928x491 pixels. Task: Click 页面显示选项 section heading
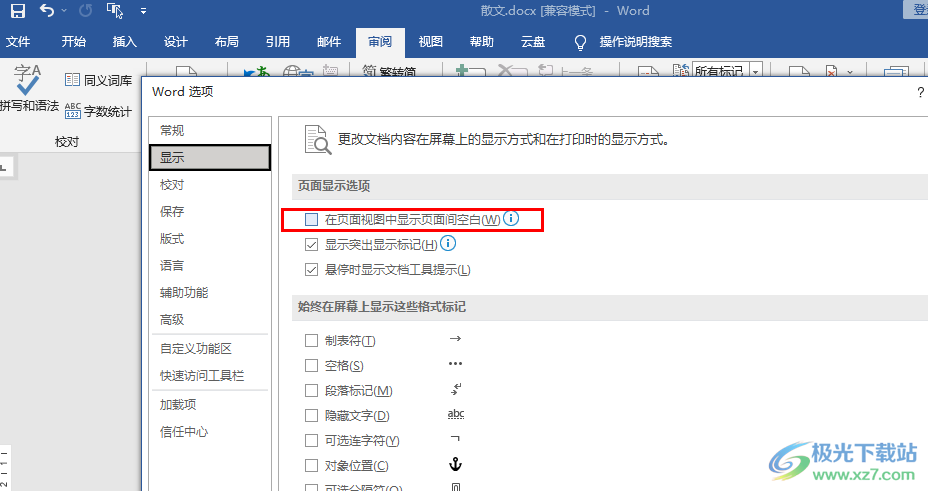coord(334,186)
